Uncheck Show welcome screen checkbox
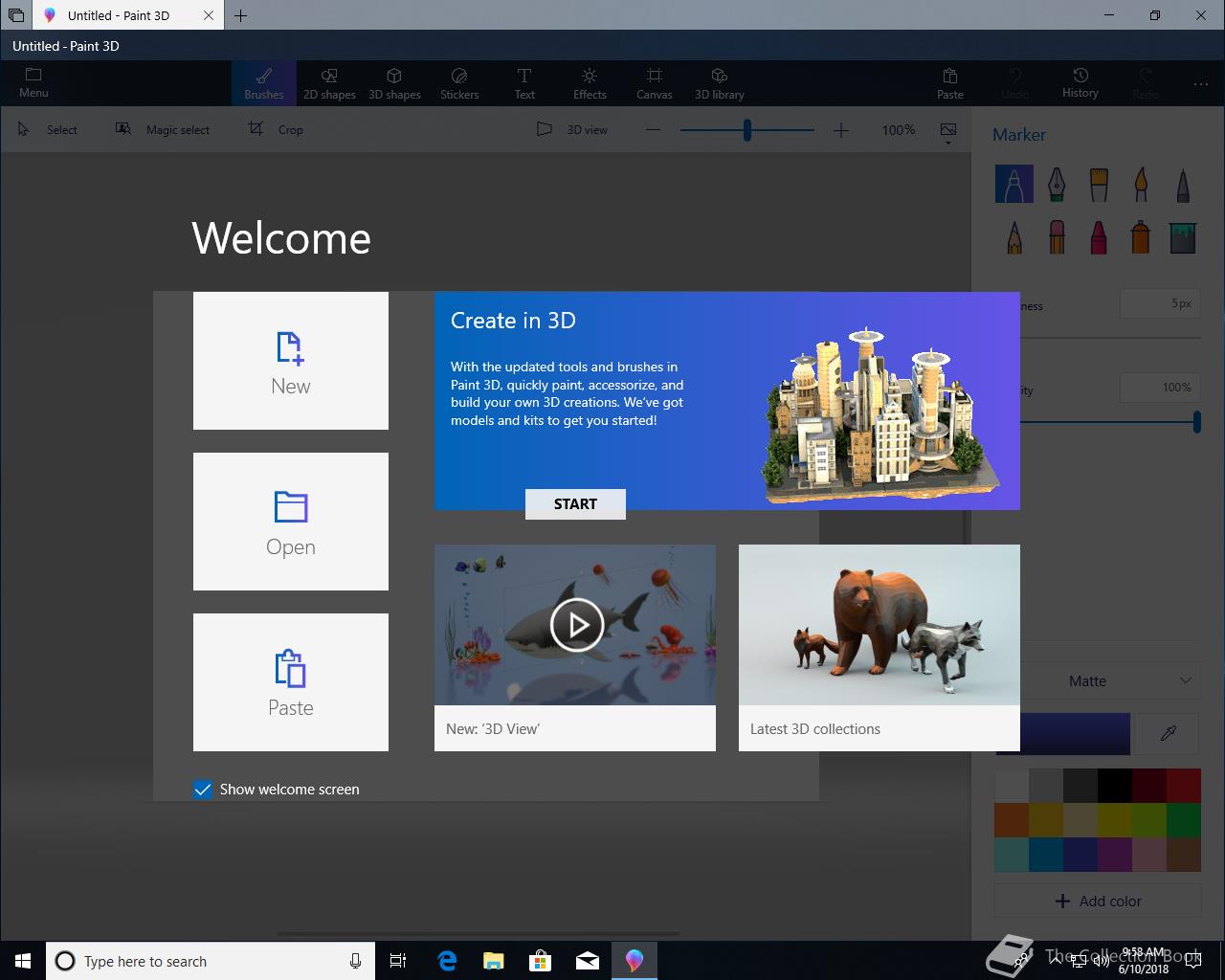The width and height of the screenshot is (1225, 980). [203, 790]
